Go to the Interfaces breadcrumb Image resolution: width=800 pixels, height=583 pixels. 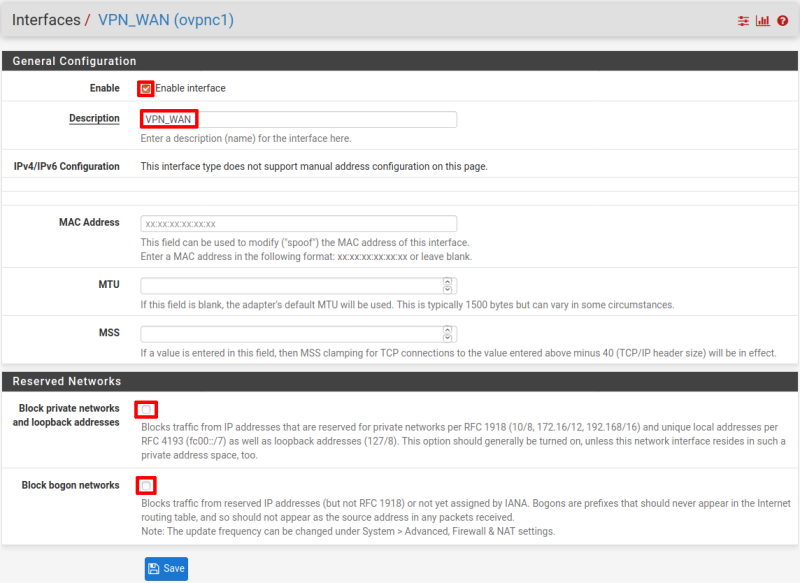point(46,20)
